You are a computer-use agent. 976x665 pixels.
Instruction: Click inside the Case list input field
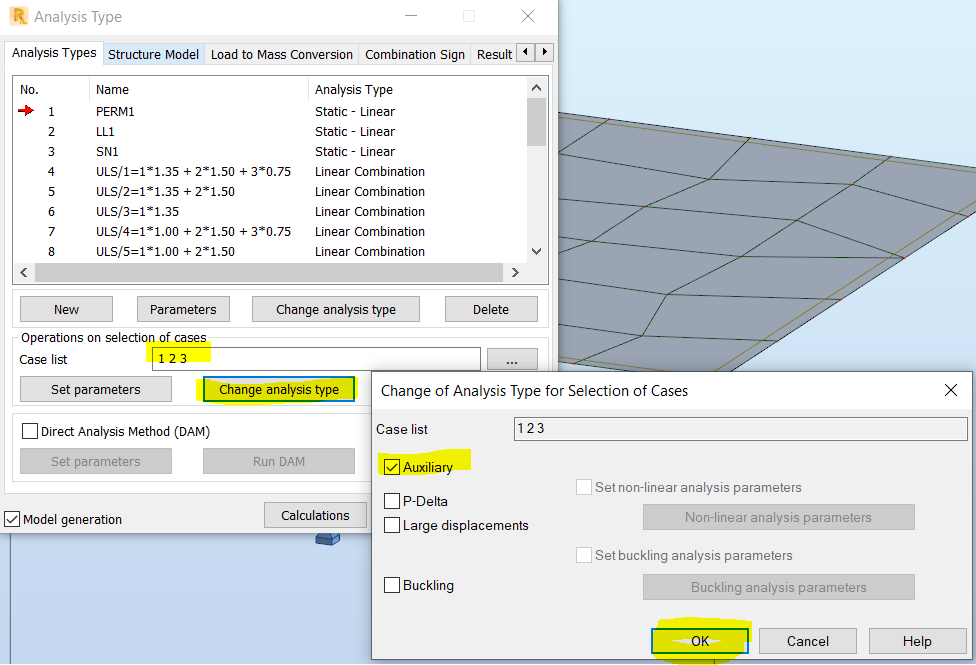(x=300, y=358)
